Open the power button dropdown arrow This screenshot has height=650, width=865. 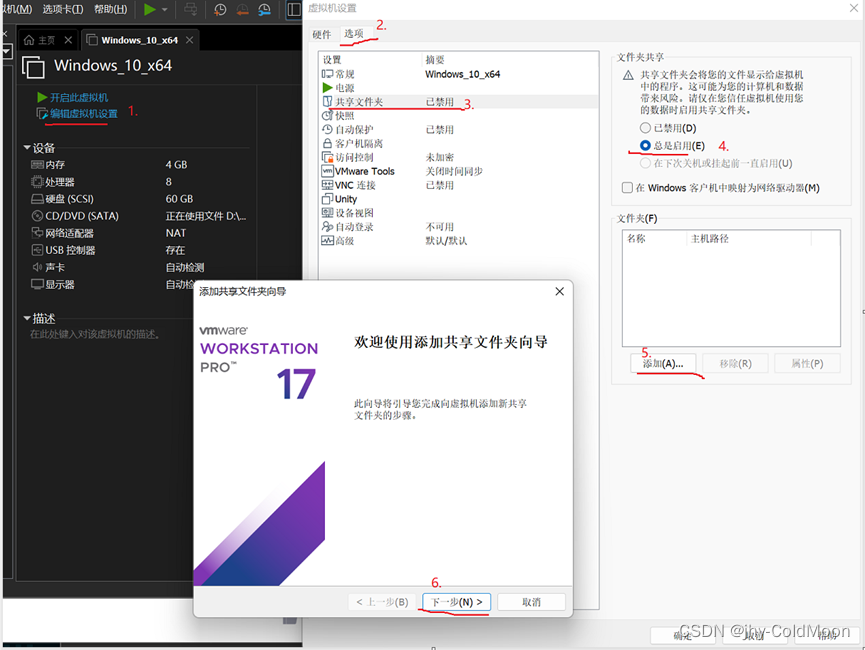[162, 10]
